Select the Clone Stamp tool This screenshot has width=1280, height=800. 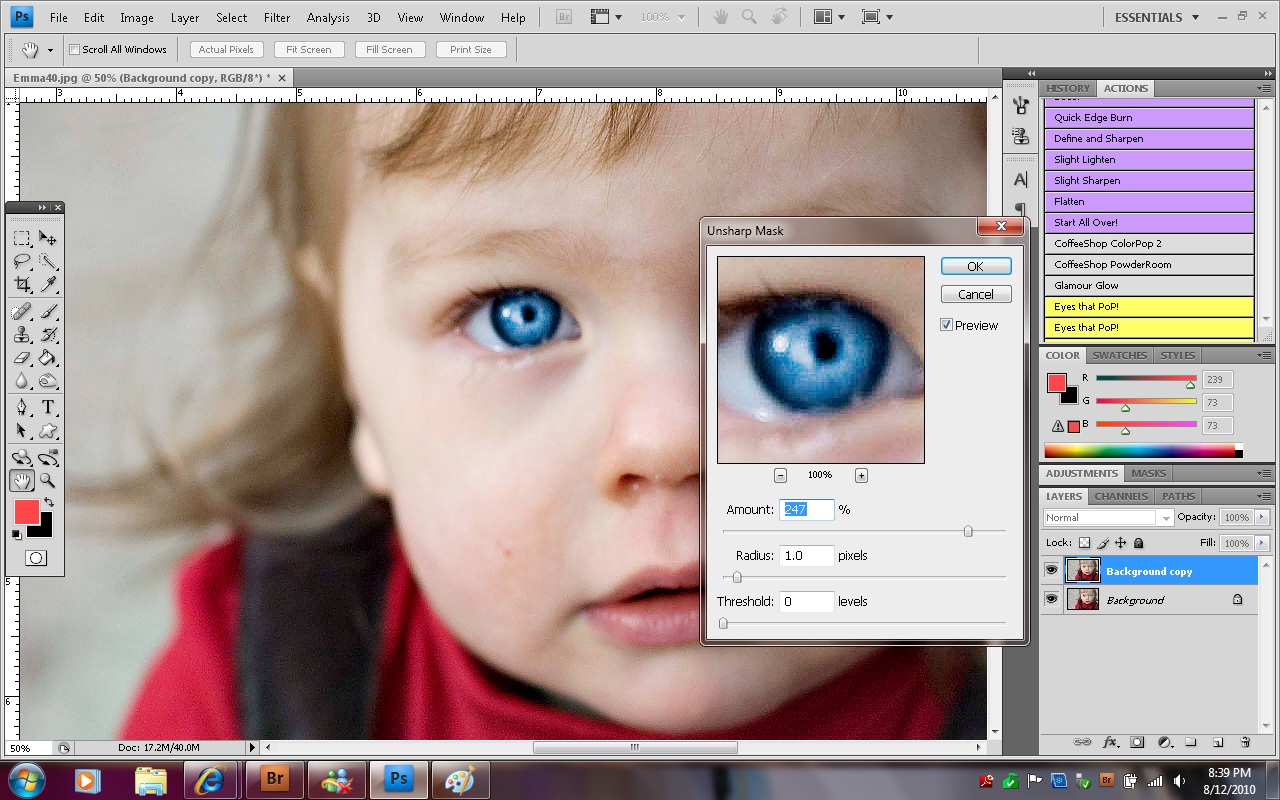[22, 335]
